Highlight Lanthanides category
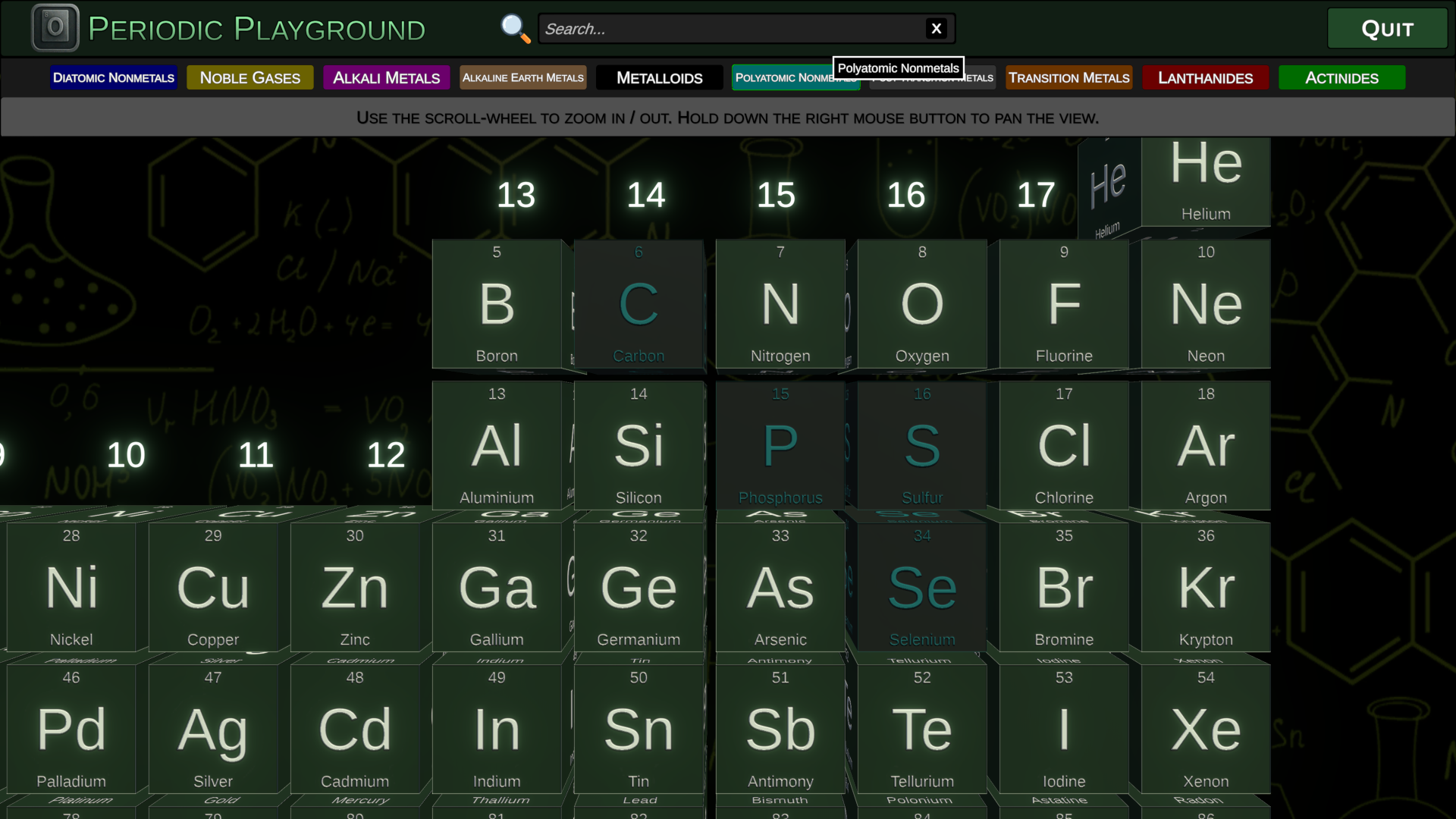Screen dimensions: 1456x819 [1206, 77]
